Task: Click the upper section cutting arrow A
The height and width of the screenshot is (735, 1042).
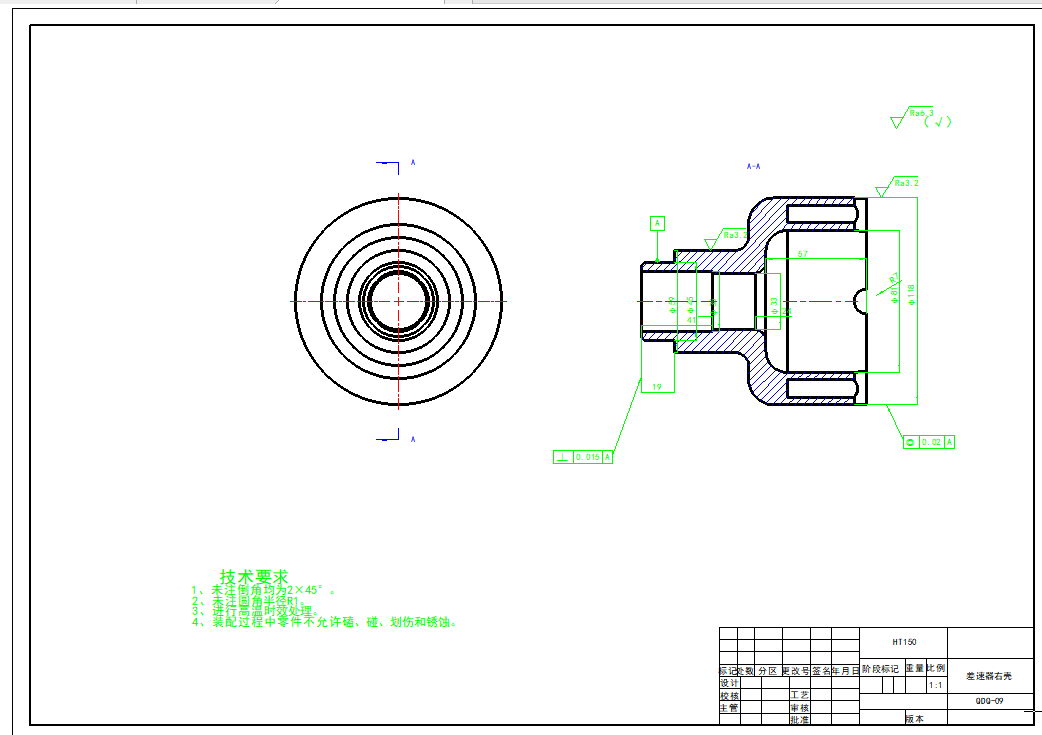Action: [389, 162]
